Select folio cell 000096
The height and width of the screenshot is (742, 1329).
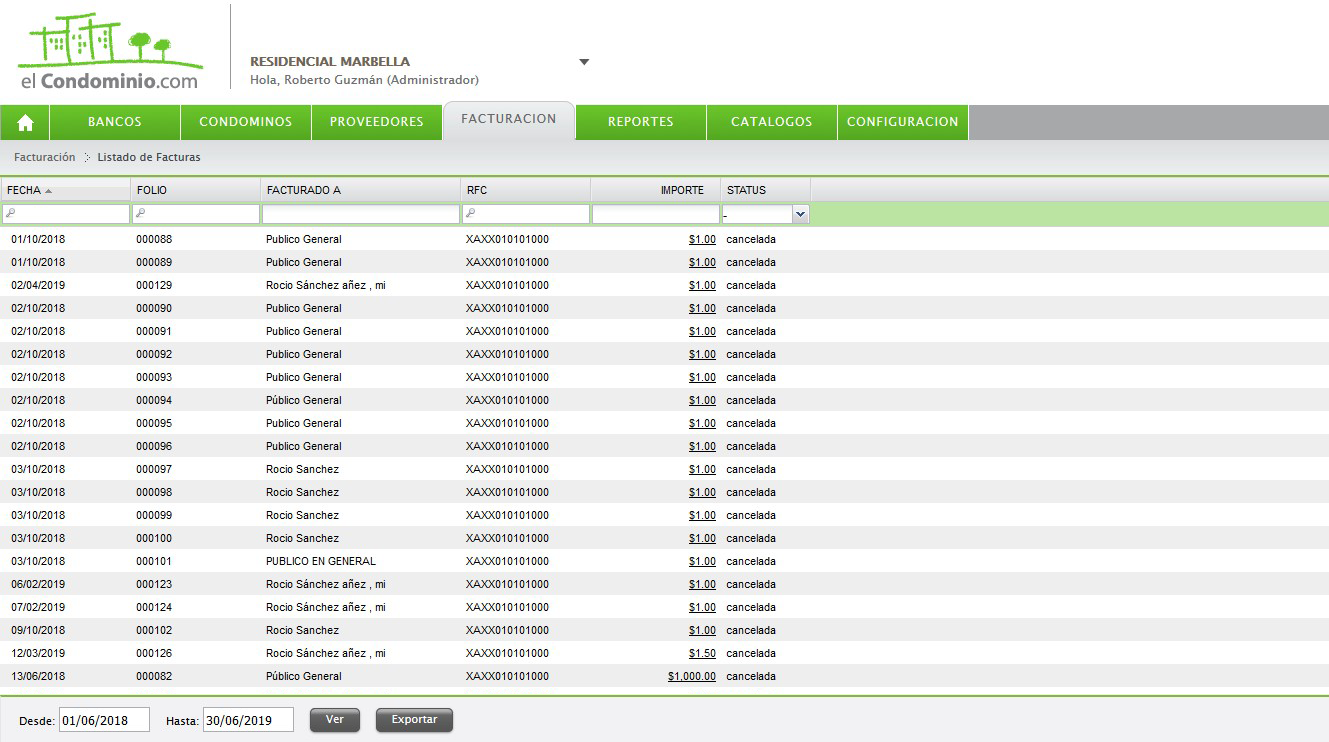click(x=154, y=447)
